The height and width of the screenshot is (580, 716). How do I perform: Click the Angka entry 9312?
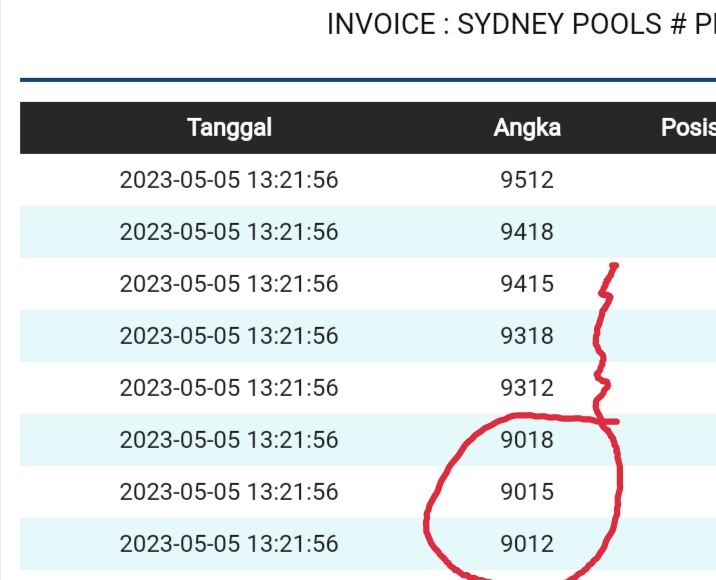click(x=527, y=388)
